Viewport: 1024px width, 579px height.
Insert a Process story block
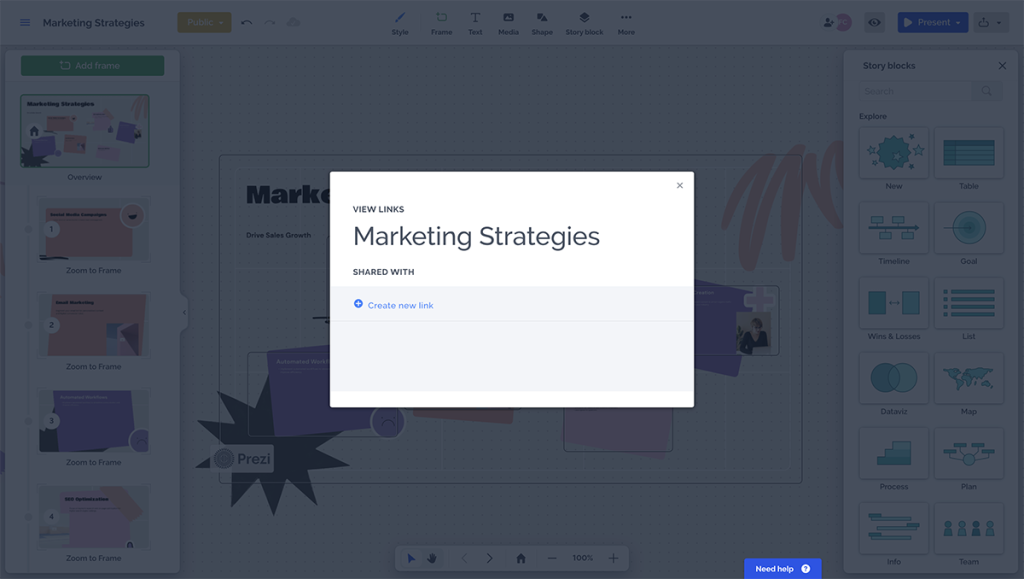[x=893, y=453]
